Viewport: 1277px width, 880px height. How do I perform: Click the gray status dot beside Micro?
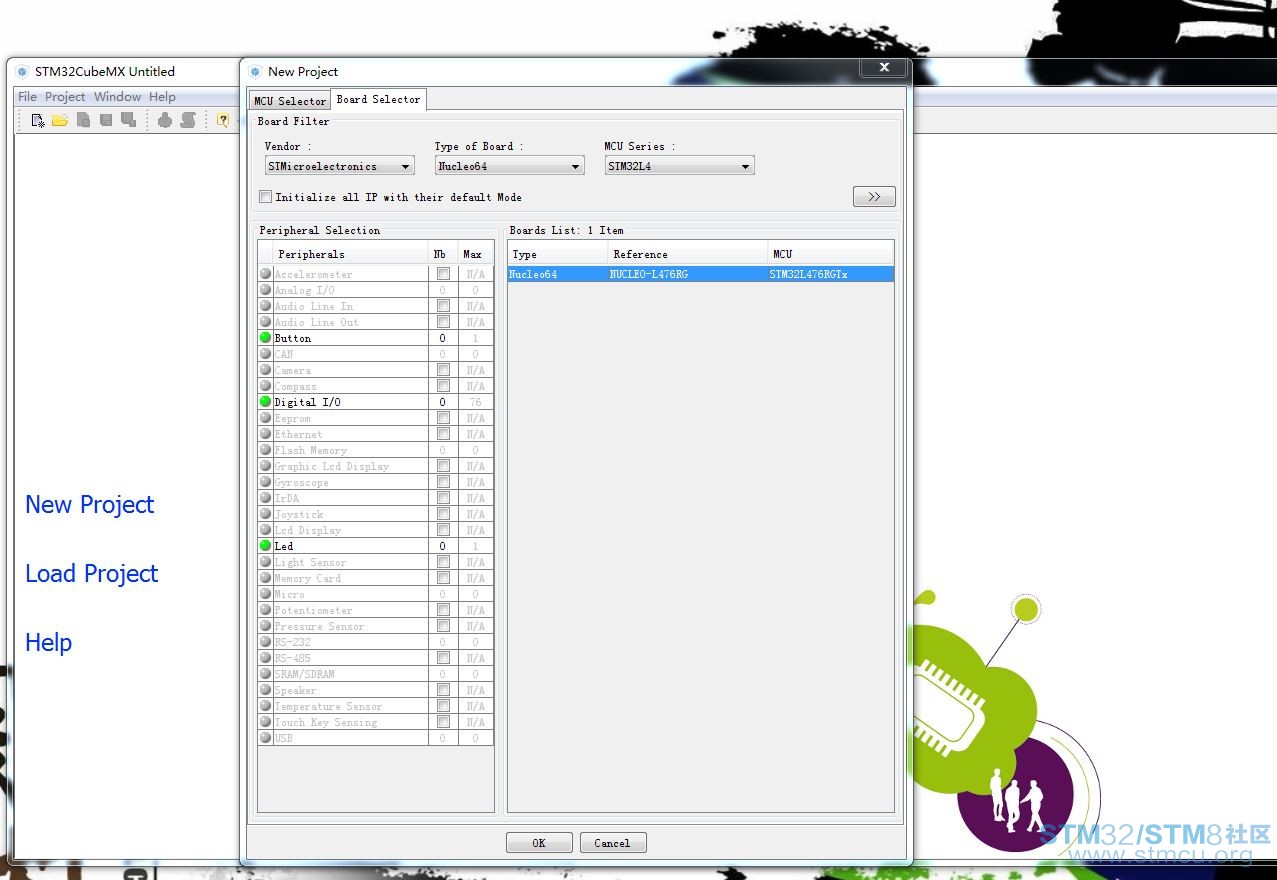click(x=265, y=594)
